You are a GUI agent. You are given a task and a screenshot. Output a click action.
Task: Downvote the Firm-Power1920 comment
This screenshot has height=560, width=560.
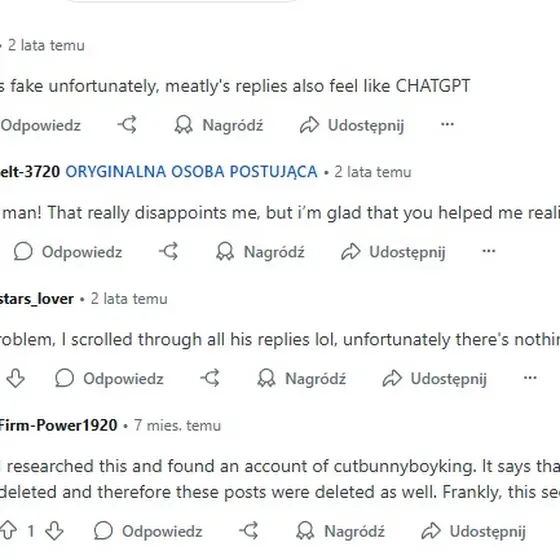tap(54, 531)
